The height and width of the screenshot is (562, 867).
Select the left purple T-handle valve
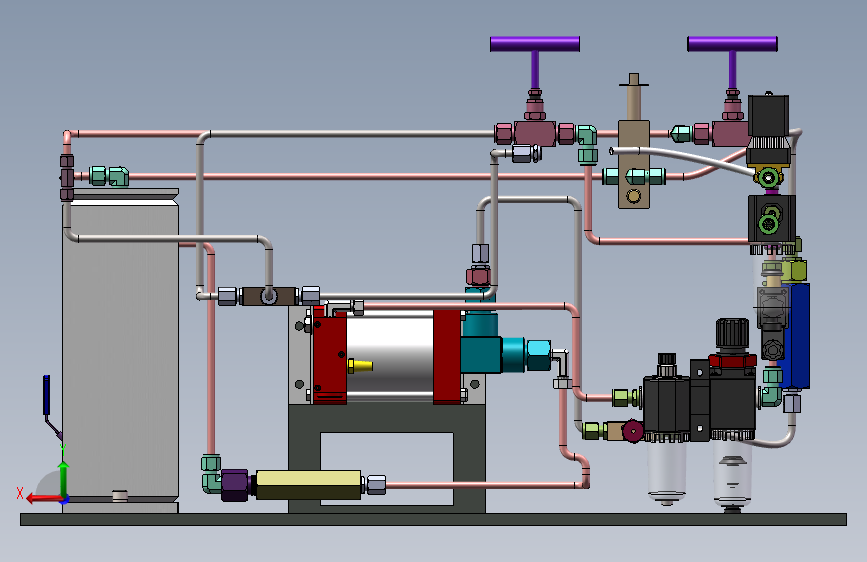(535, 44)
